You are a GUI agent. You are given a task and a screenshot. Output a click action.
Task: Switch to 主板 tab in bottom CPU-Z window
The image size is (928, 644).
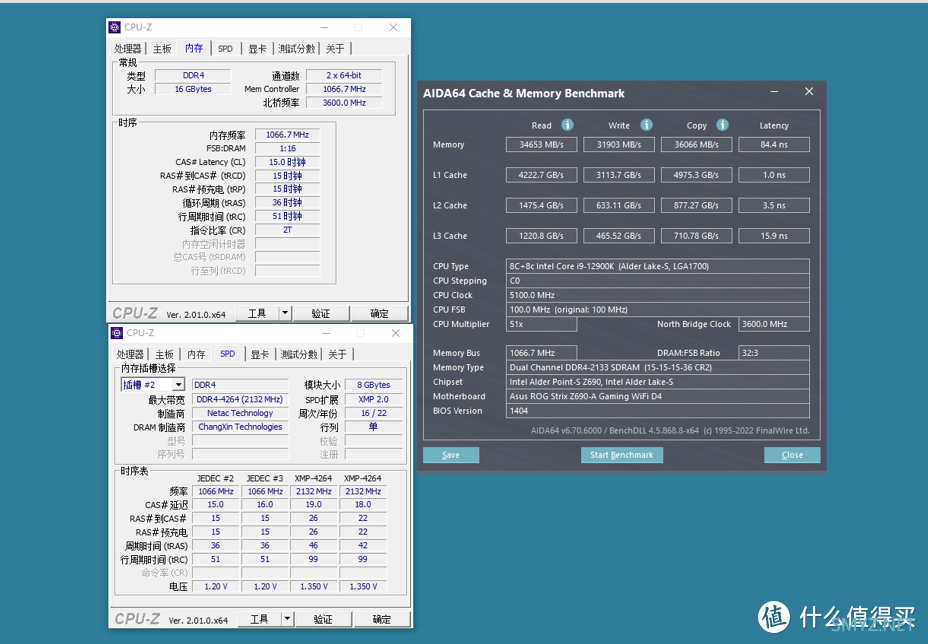[165, 355]
